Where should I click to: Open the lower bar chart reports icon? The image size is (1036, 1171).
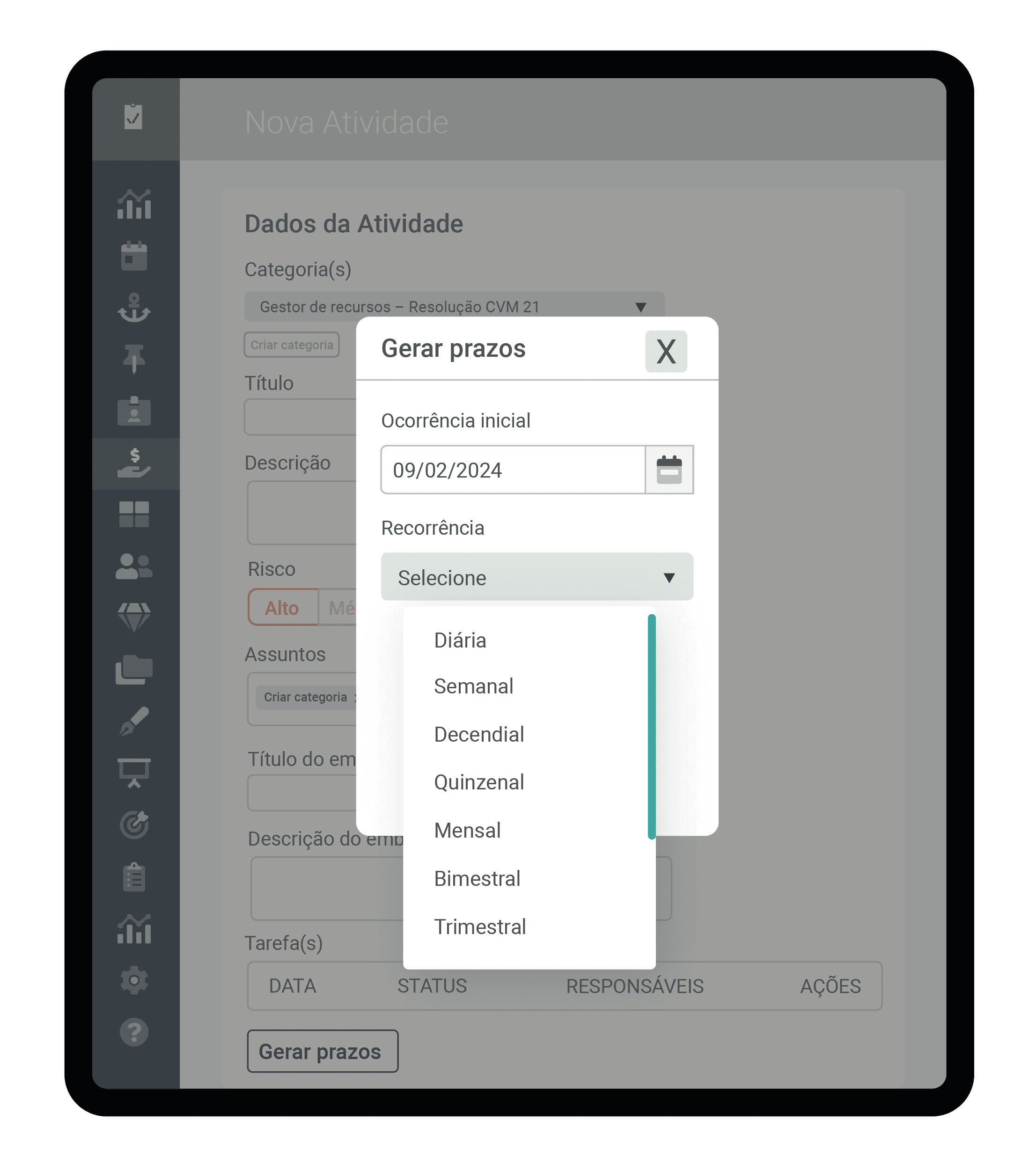tap(134, 928)
